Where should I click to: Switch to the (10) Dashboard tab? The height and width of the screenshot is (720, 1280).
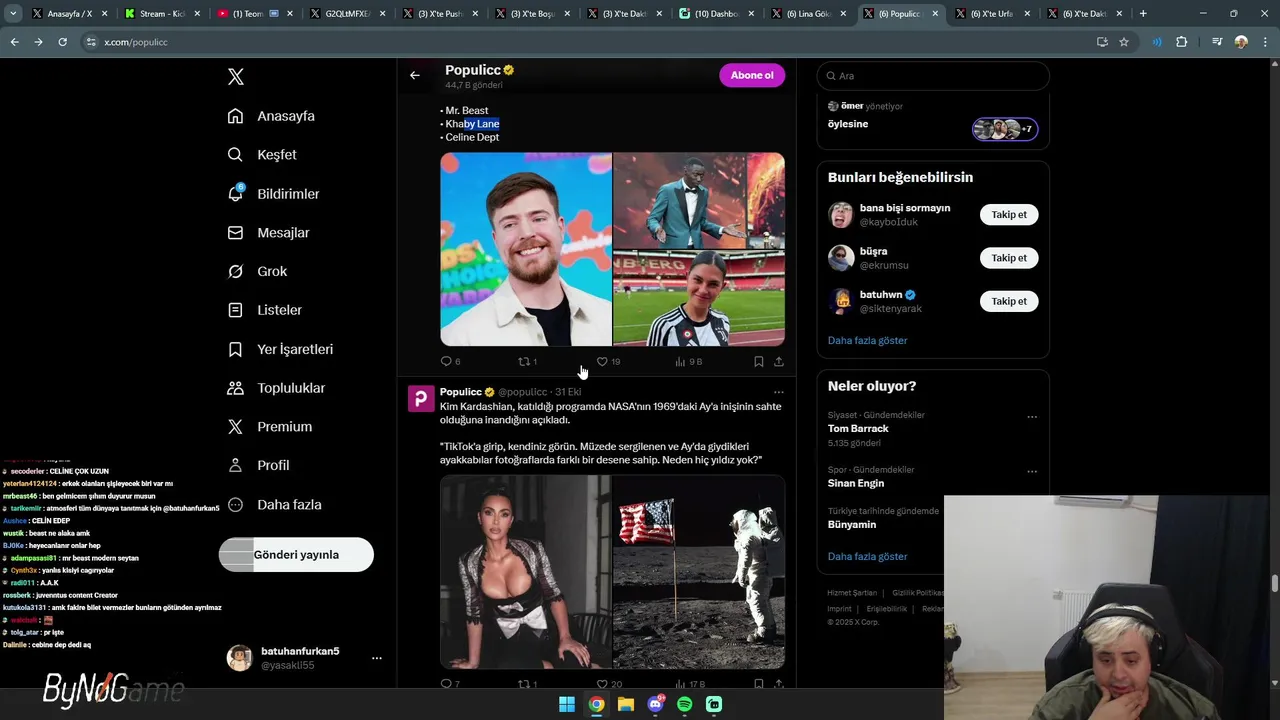tap(717, 14)
